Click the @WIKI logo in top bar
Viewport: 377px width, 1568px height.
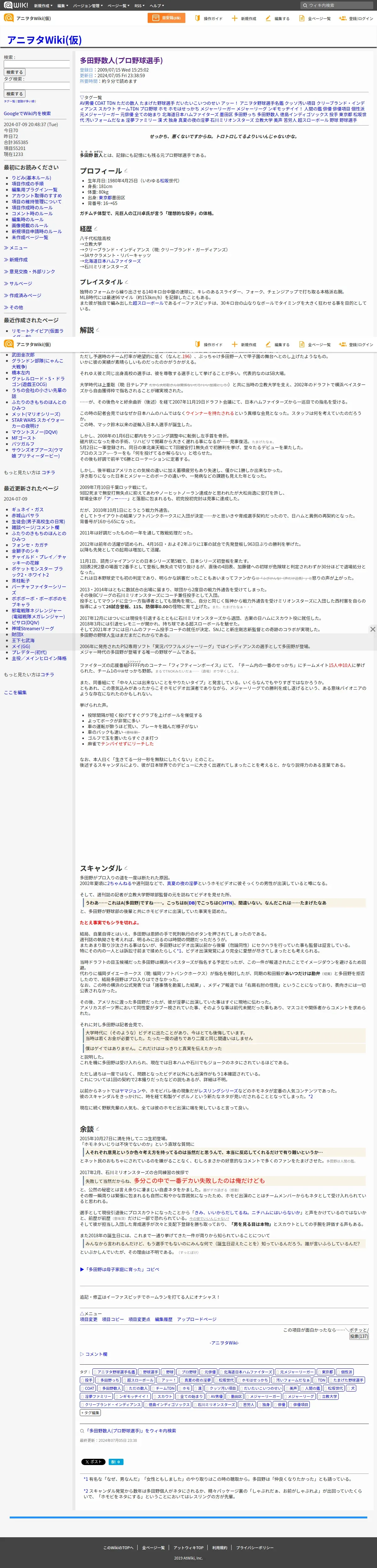click(16, 5)
